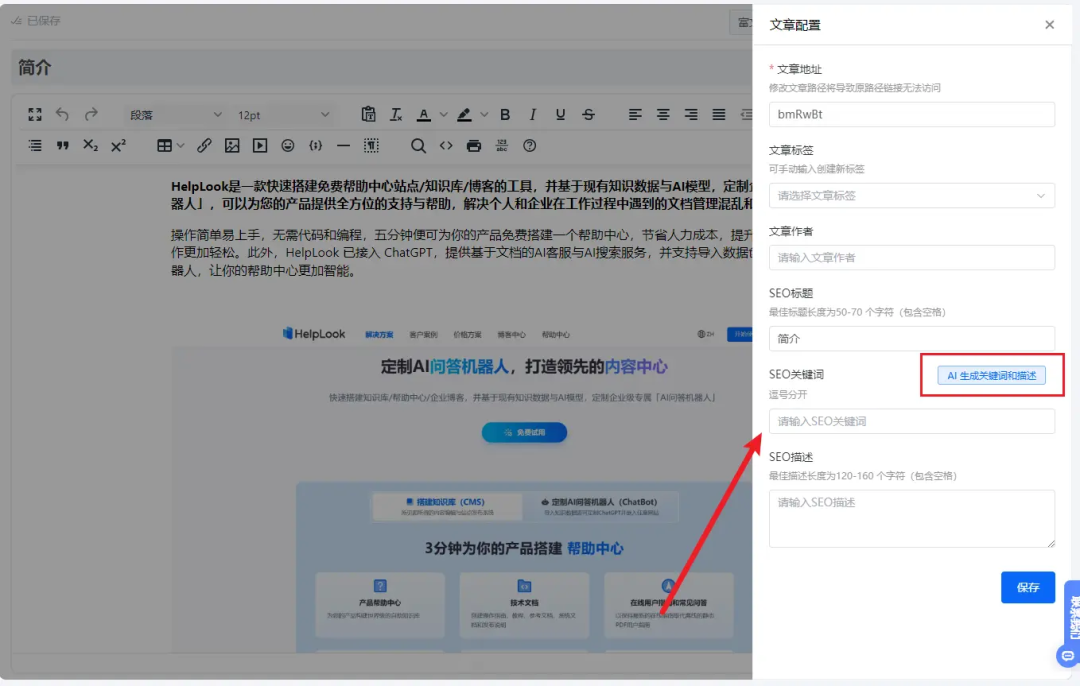
Task: Print the document
Action: click(x=474, y=145)
